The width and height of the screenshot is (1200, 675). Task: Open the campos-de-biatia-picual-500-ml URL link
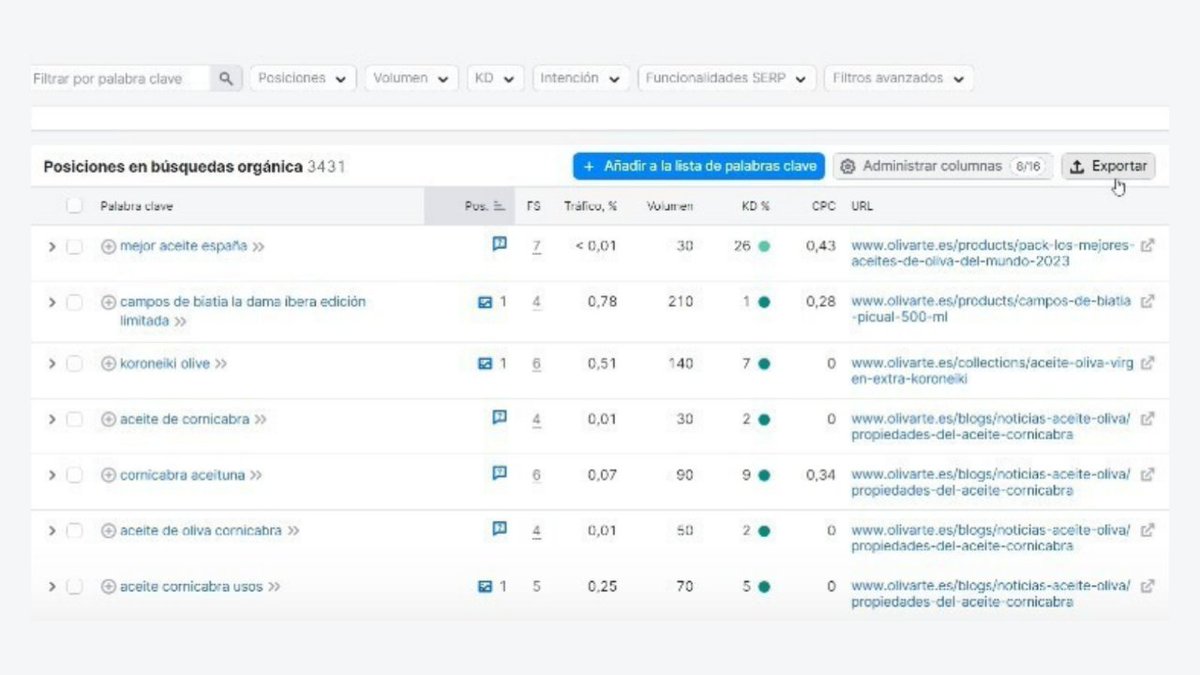[991, 309]
